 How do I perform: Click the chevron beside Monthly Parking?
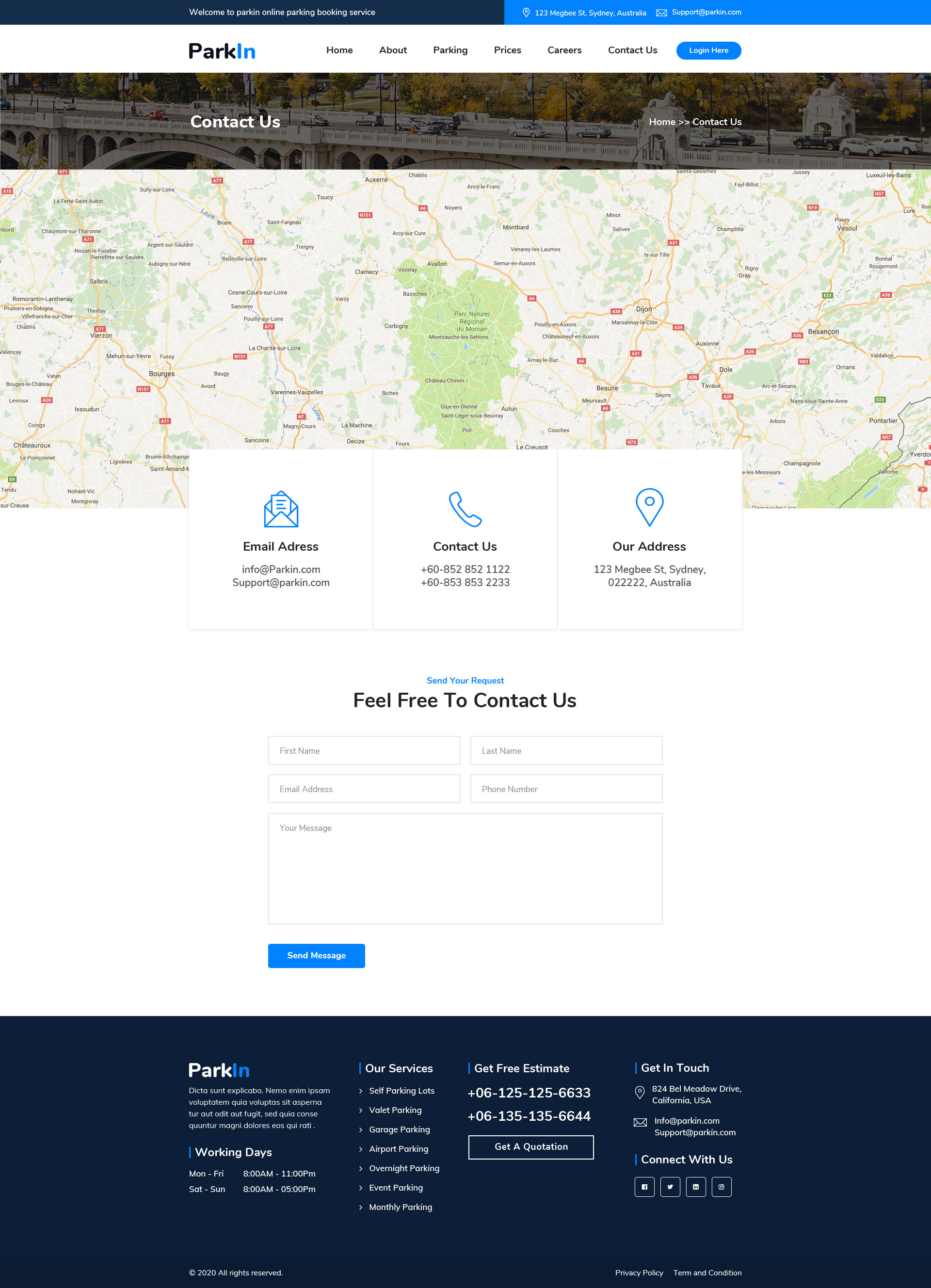pos(361,1207)
